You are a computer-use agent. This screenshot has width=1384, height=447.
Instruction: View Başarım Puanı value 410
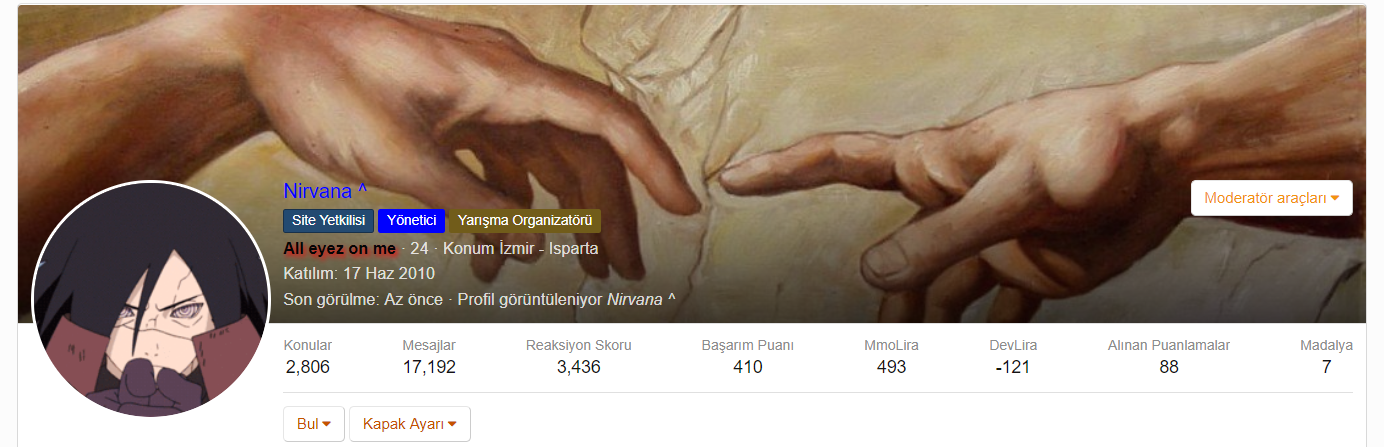click(x=748, y=367)
